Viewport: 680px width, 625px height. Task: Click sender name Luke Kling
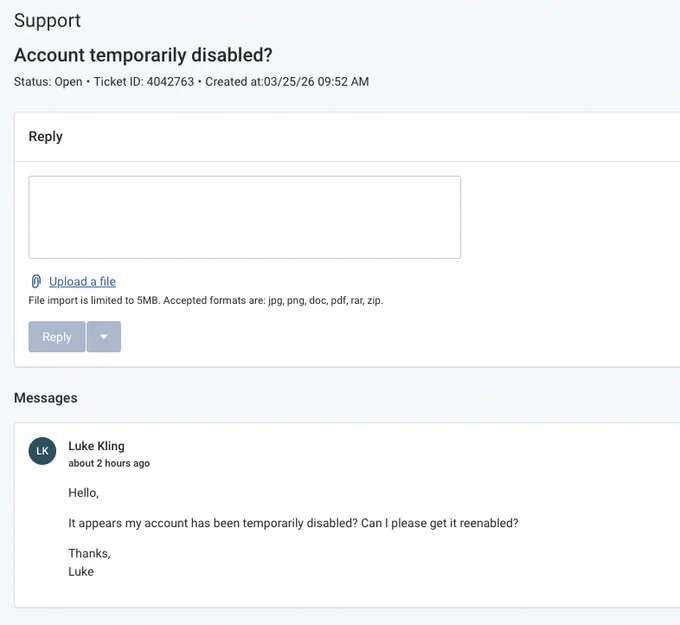(96, 446)
